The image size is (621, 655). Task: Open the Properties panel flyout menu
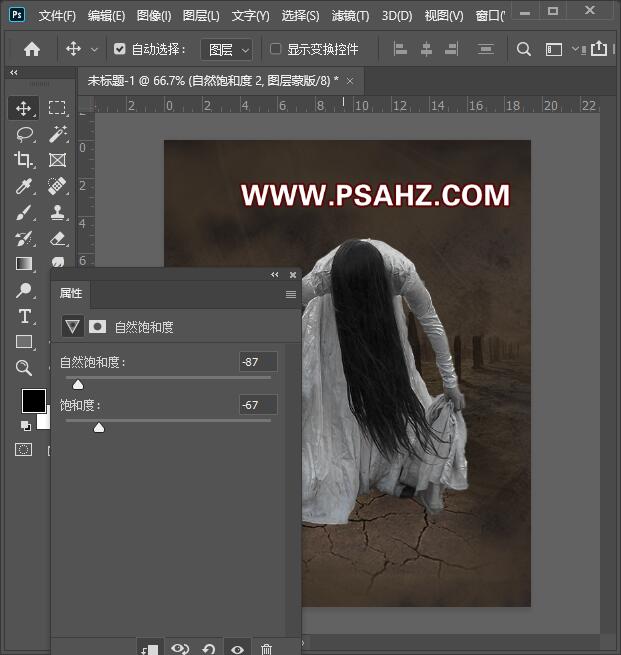[x=291, y=294]
